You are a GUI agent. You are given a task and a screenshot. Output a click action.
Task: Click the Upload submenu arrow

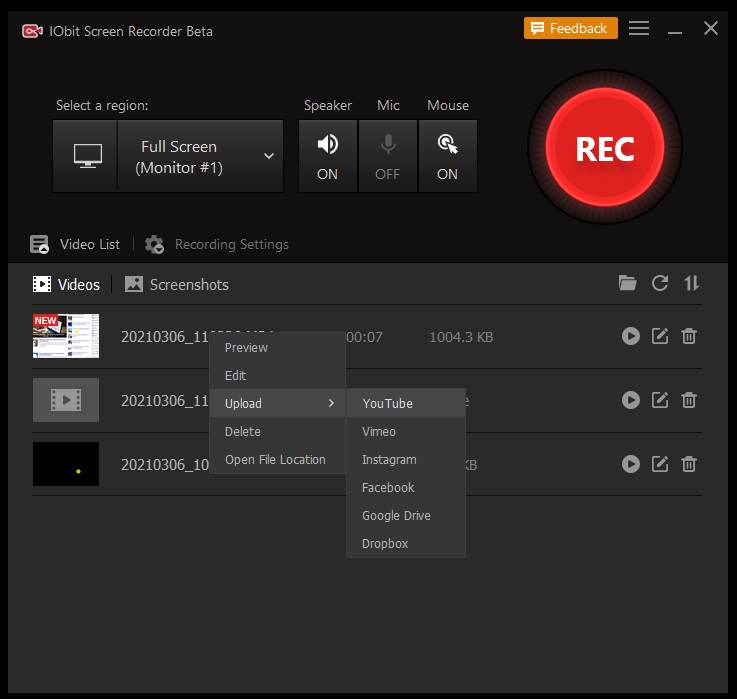pyautogui.click(x=331, y=403)
